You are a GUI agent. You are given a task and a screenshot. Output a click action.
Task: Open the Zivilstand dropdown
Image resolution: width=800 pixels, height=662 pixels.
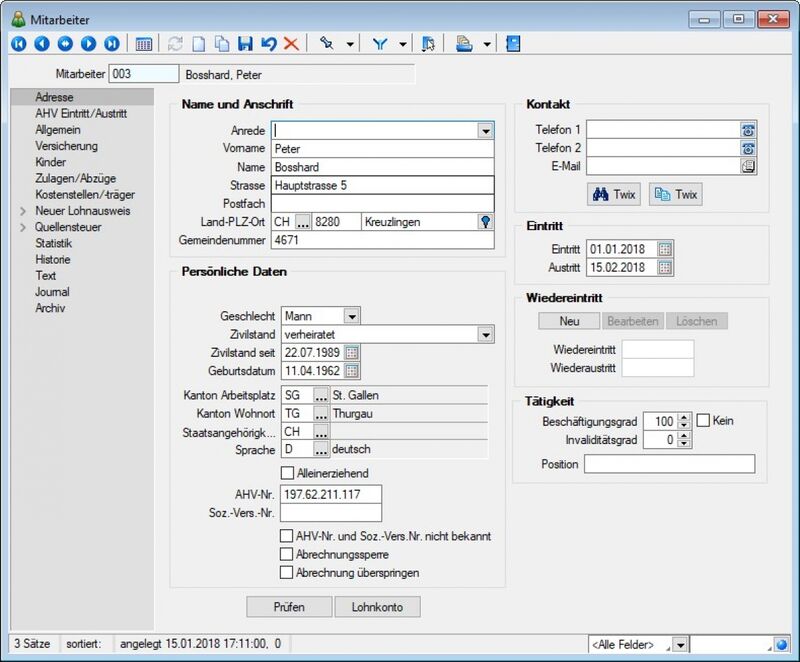tap(486, 335)
